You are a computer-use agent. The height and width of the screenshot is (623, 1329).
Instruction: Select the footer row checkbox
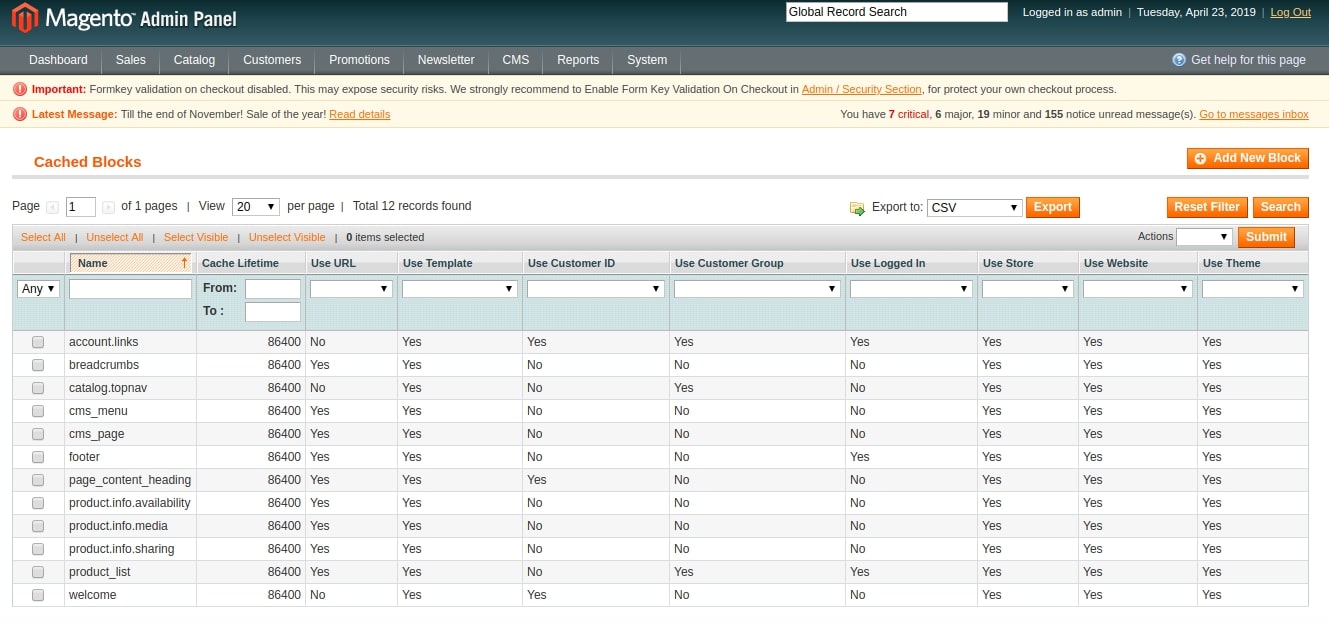click(38, 457)
